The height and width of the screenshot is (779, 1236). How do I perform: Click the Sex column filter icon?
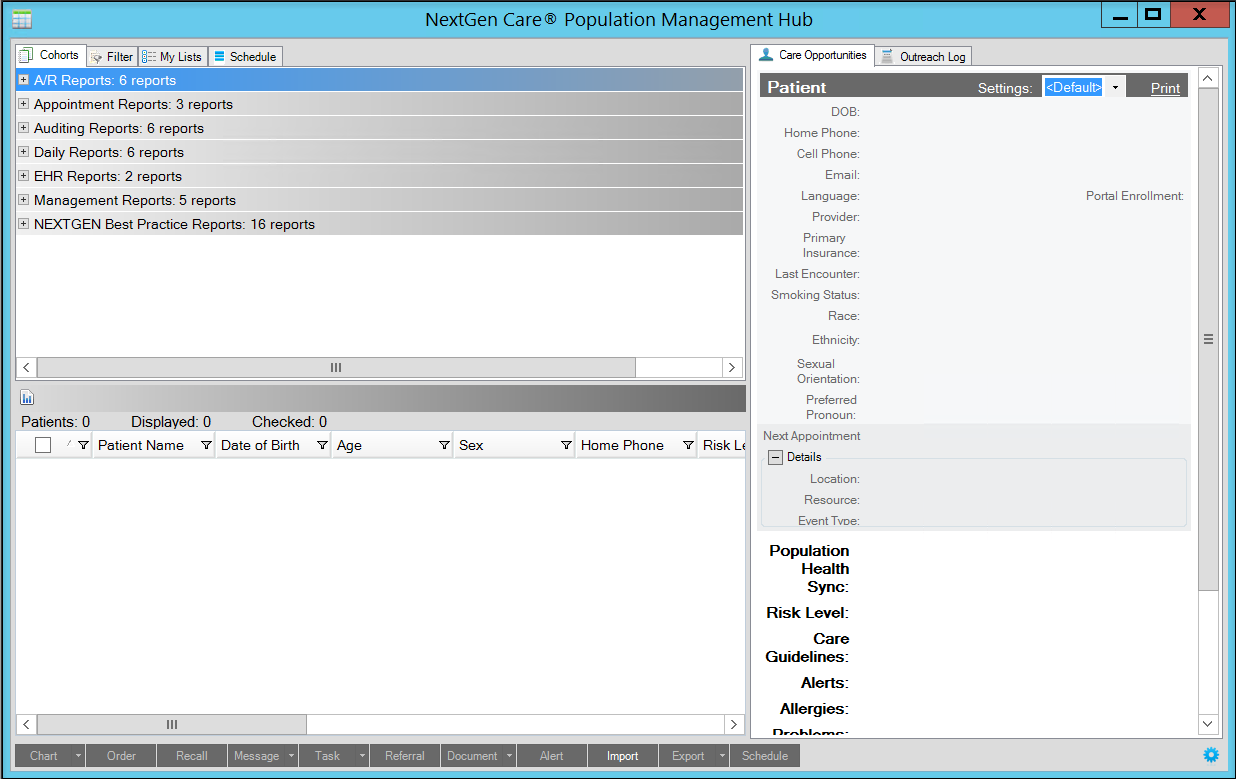(x=566, y=445)
